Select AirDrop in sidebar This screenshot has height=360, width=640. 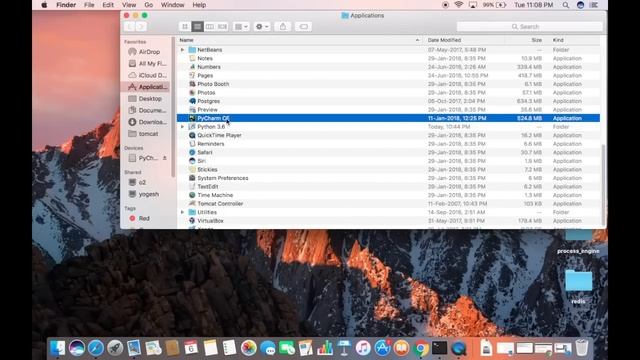[145, 52]
